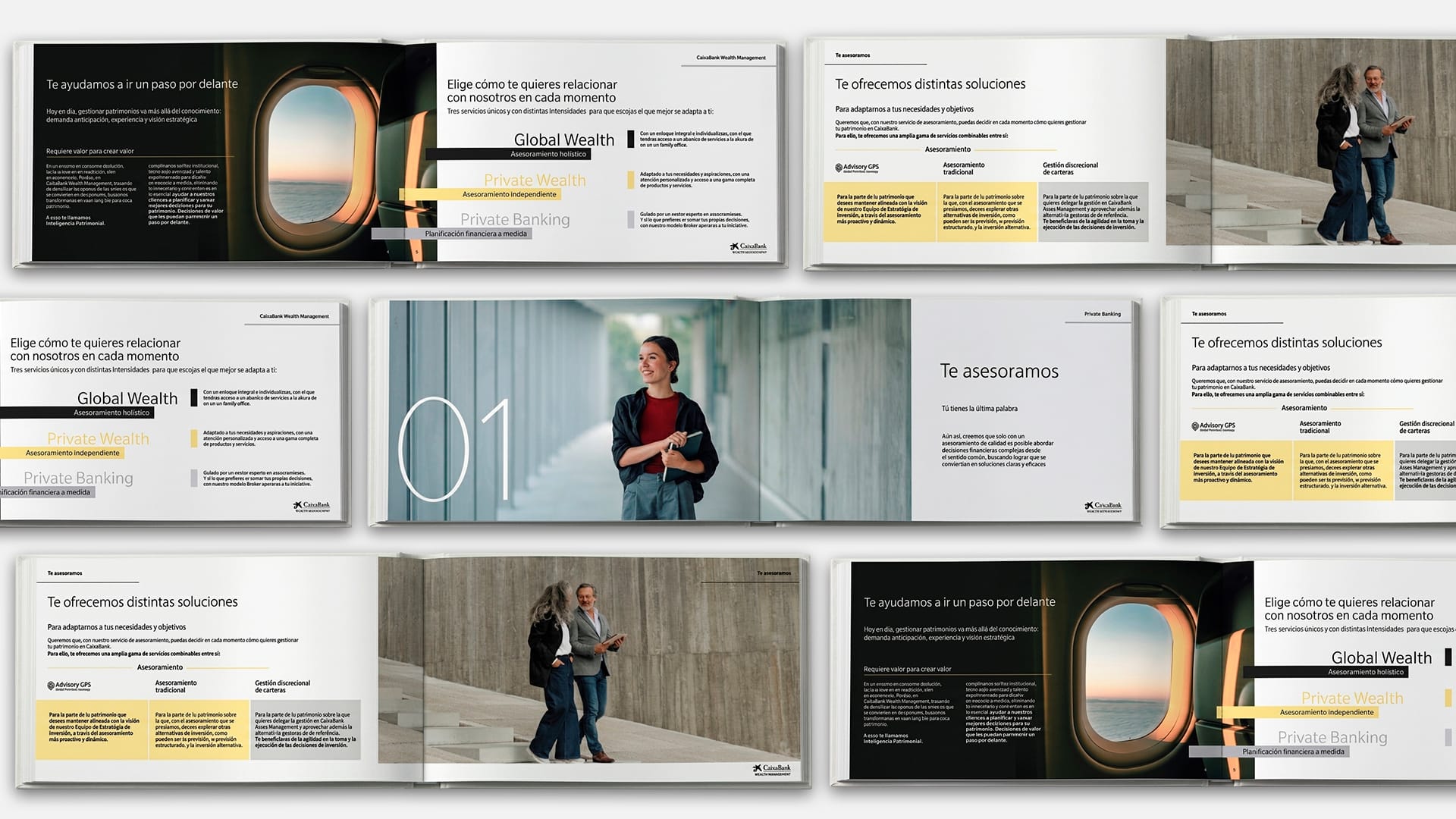The width and height of the screenshot is (1456, 819).
Task: Click the 'Private Banking' header label in the center spread
Action: (x=1102, y=314)
